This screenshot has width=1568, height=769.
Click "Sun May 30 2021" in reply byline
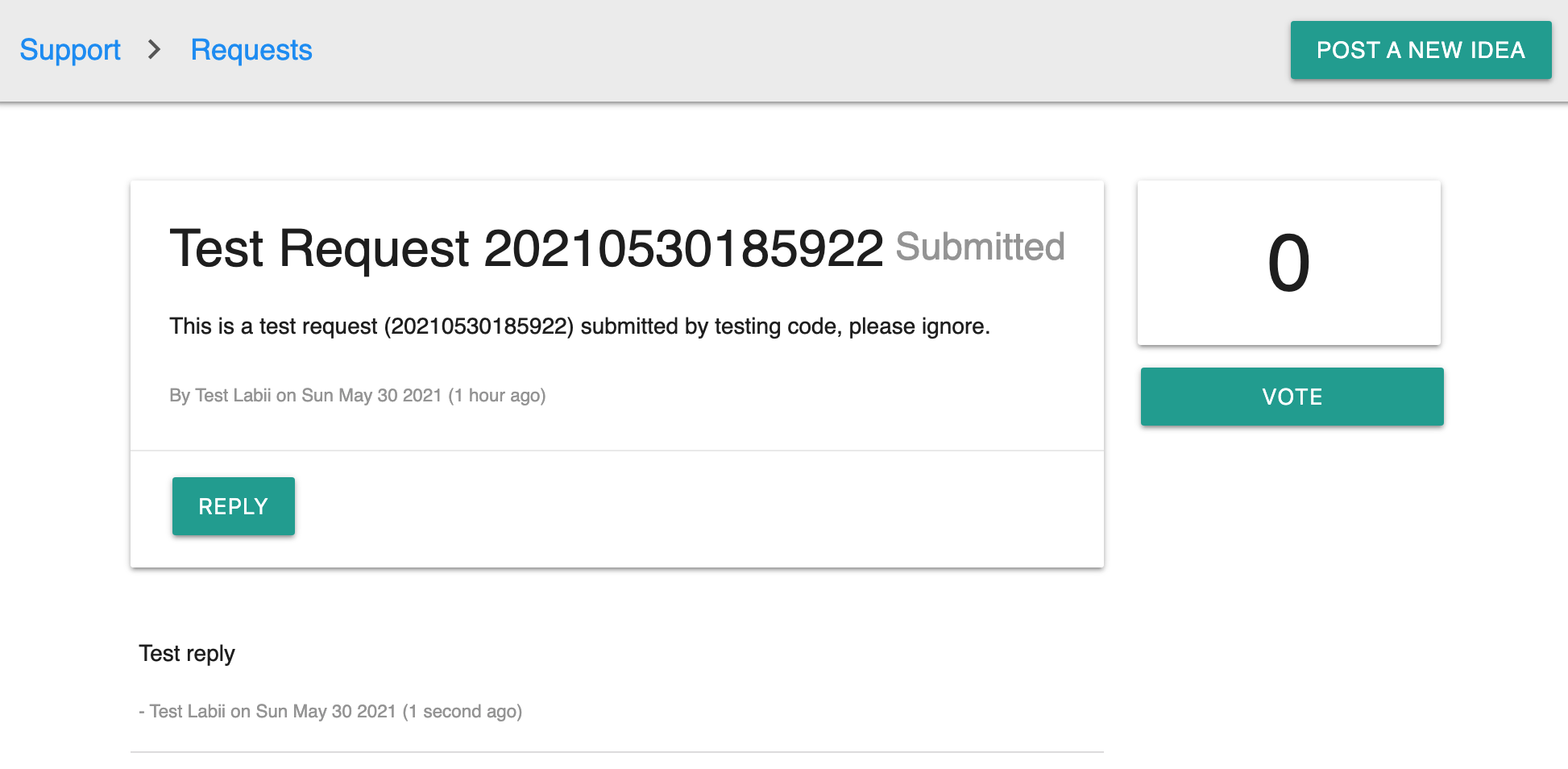pos(326,712)
